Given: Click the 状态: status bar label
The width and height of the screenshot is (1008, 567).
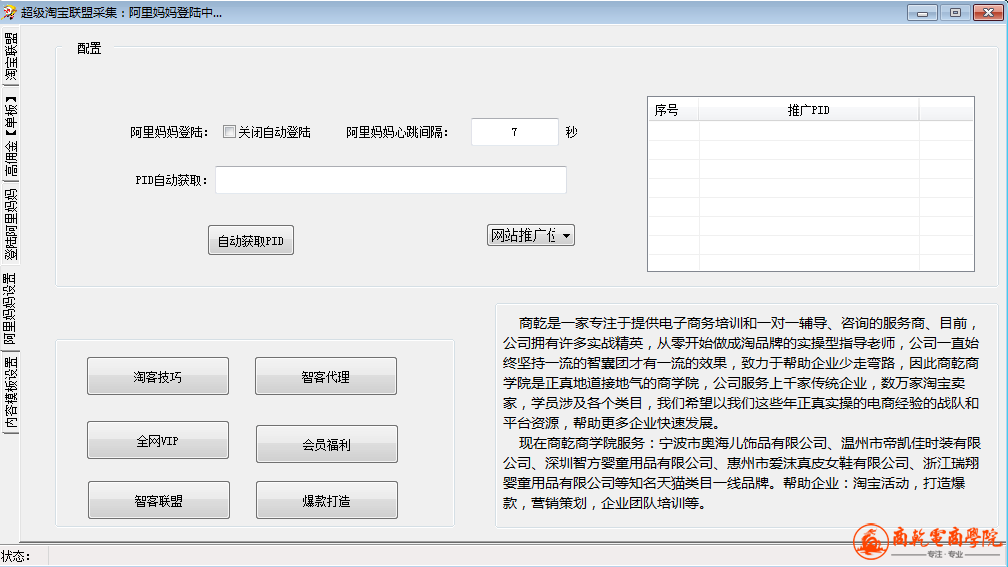Looking at the screenshot, I should (x=15, y=556).
